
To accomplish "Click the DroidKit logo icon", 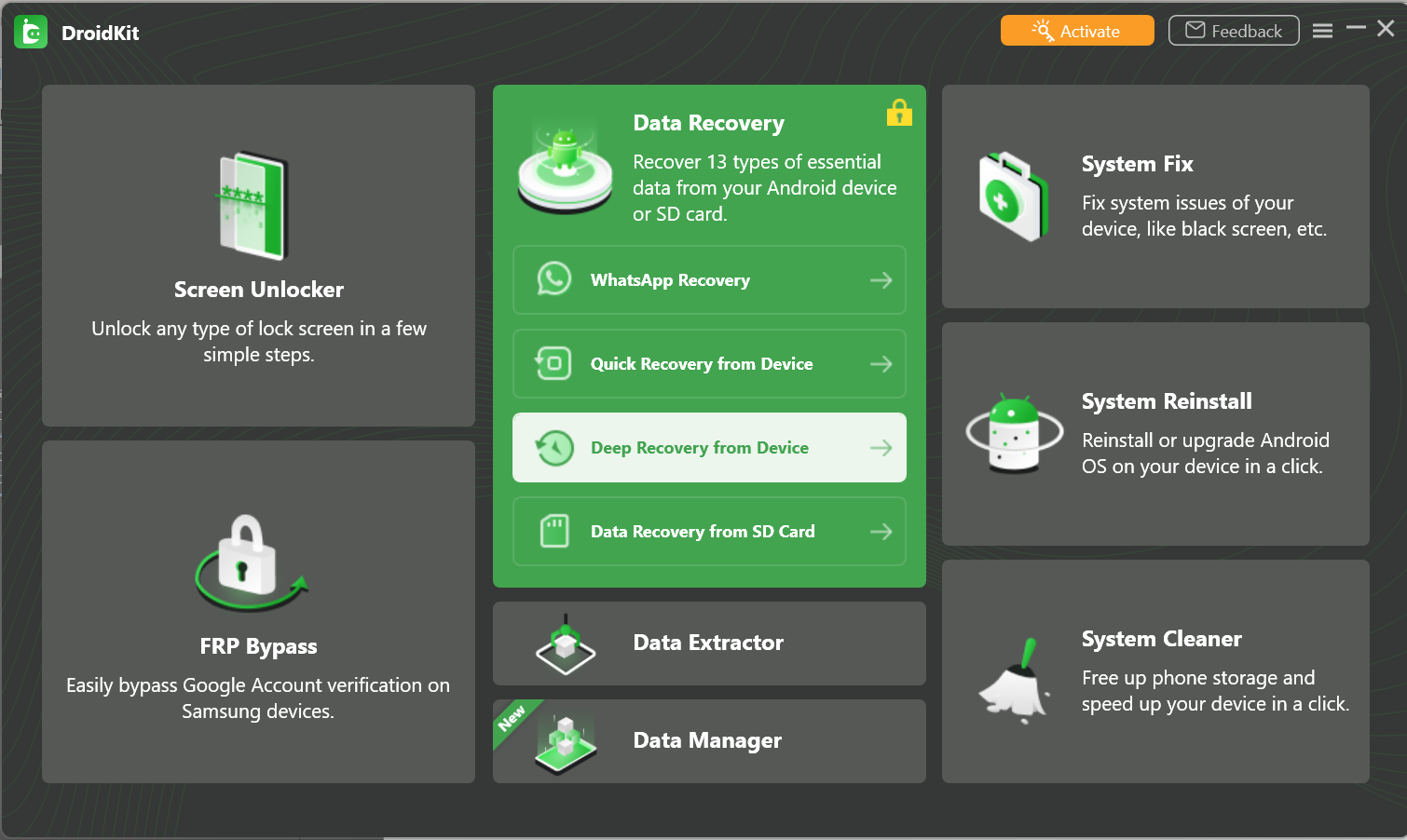I will coord(31,33).
